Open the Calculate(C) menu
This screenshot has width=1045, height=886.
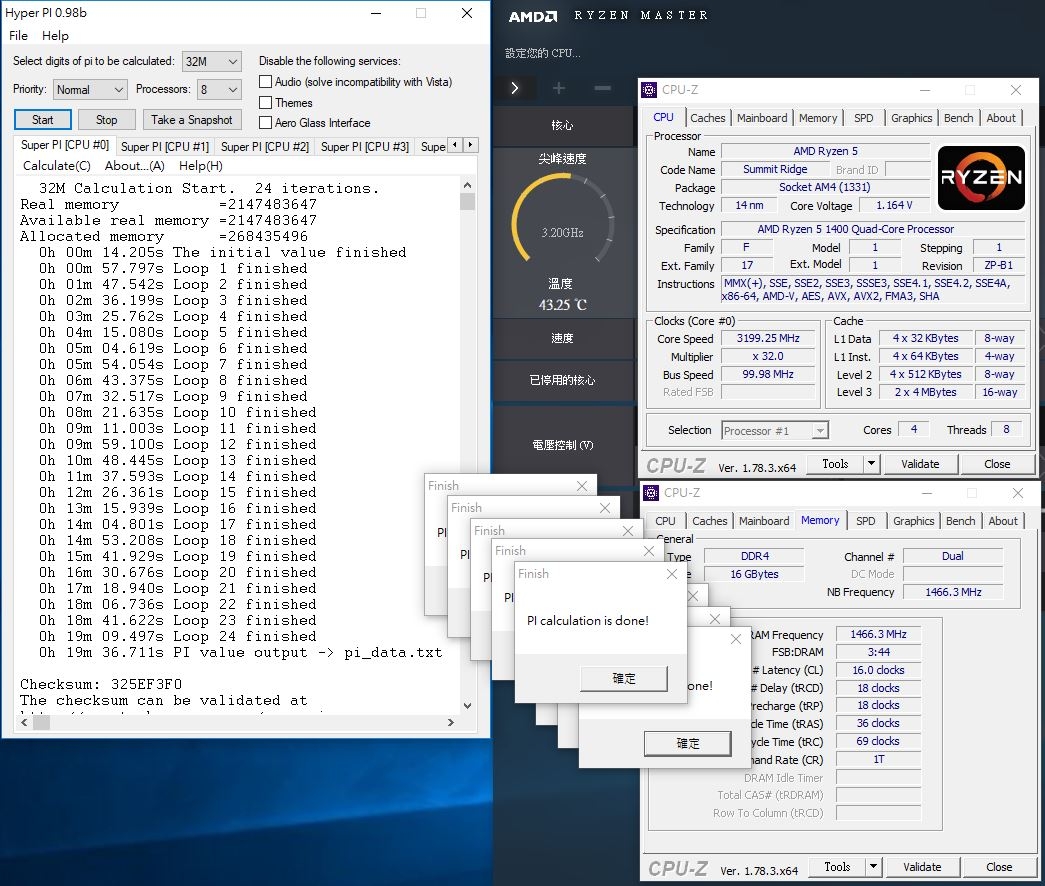click(57, 165)
